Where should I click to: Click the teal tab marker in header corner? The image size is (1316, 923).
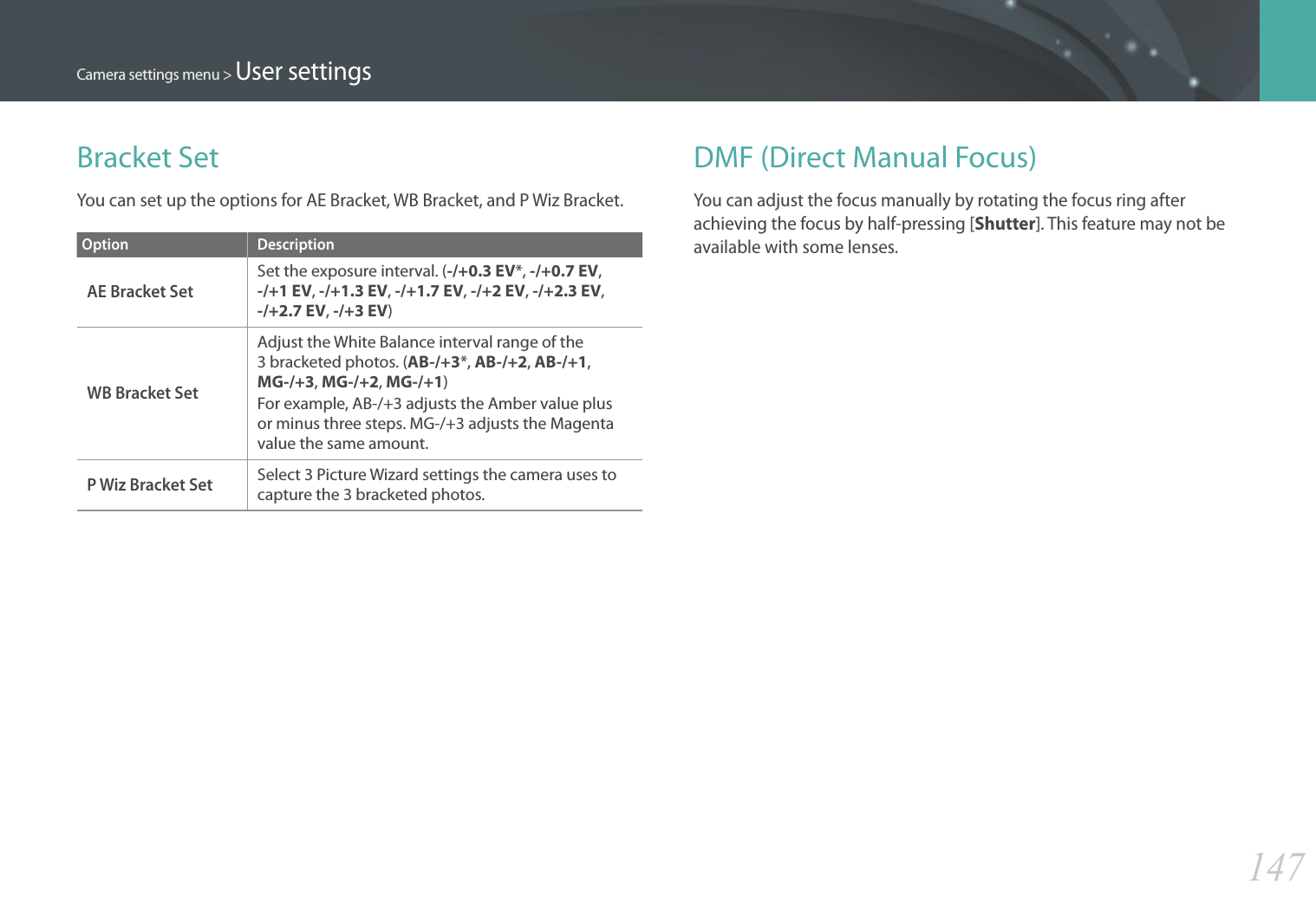coord(1287,50)
